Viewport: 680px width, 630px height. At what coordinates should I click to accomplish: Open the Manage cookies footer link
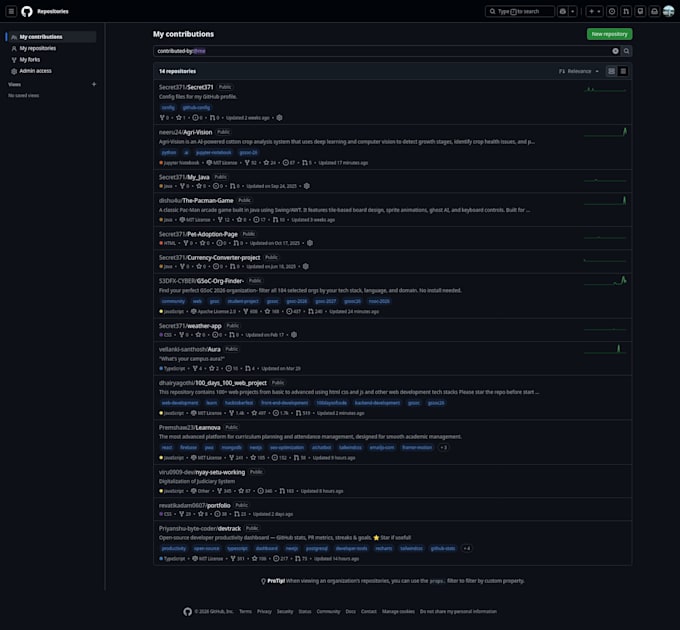(x=398, y=611)
